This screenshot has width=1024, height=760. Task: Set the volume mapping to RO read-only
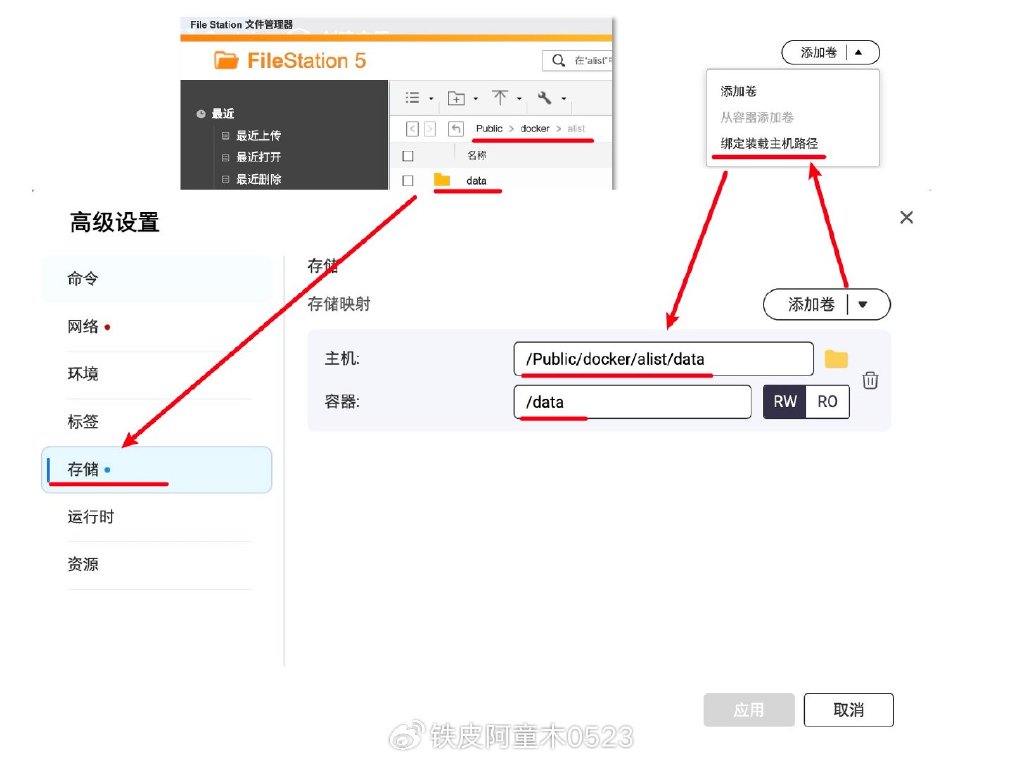[828, 402]
